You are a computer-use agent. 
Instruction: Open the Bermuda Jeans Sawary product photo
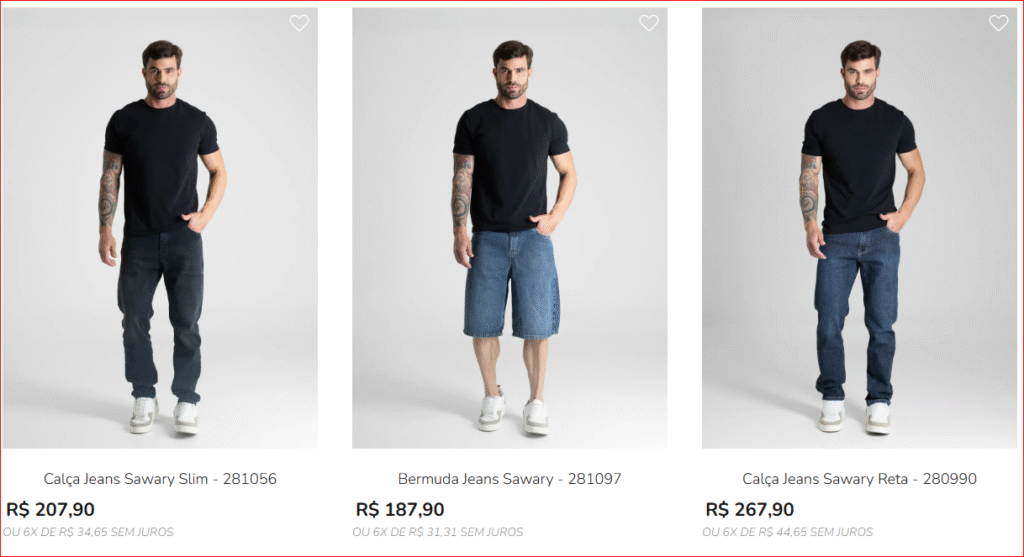510,228
